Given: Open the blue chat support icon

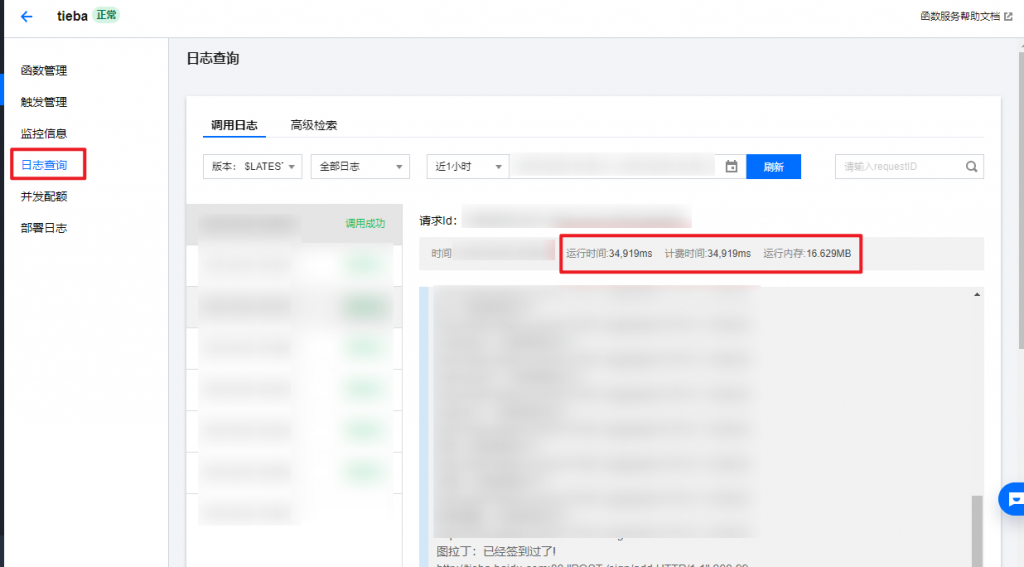Looking at the screenshot, I should [1014, 498].
